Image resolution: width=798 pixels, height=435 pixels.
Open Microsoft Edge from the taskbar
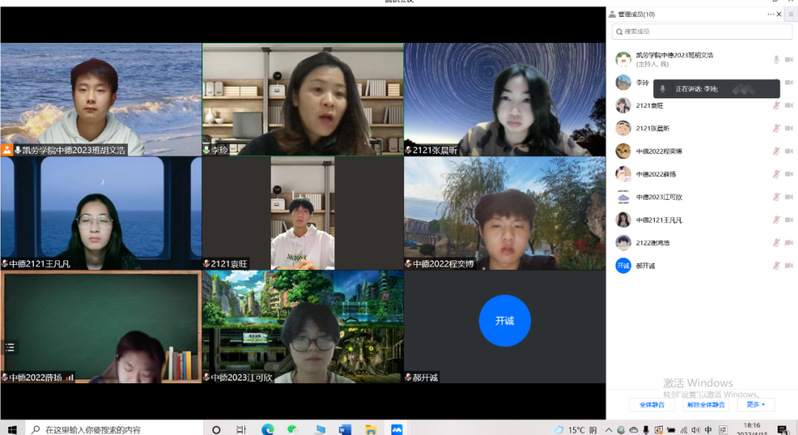(x=267, y=429)
